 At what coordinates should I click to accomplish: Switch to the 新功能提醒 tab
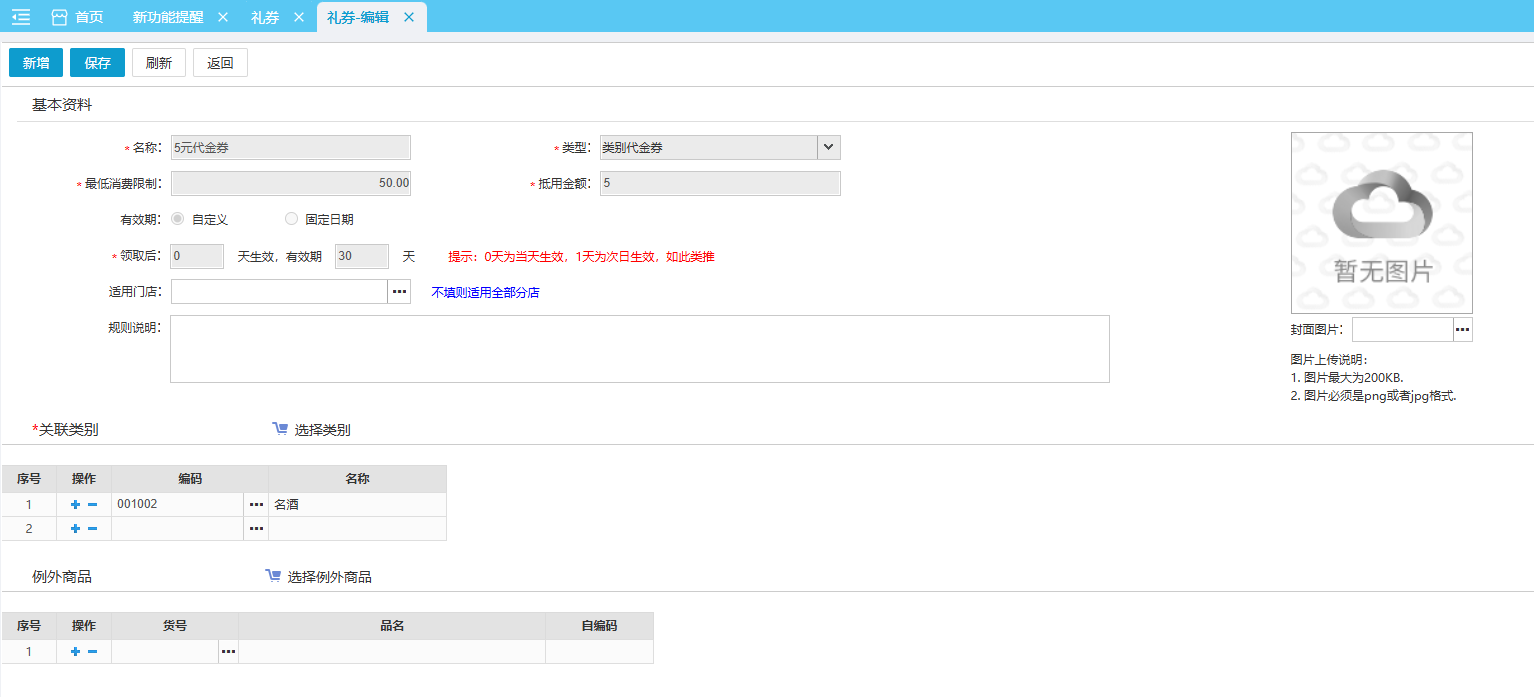(x=168, y=17)
